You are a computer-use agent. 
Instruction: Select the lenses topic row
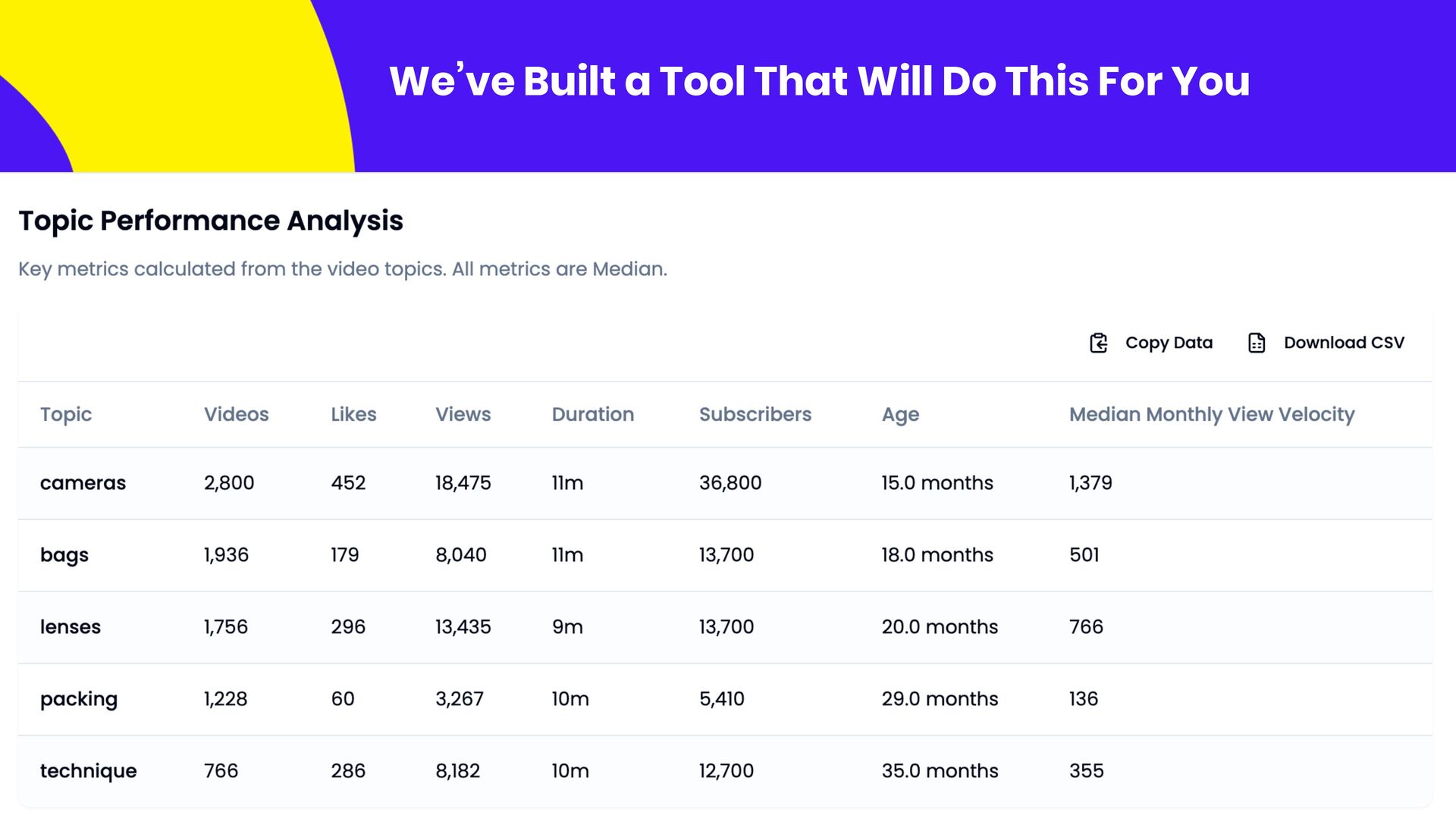(x=71, y=627)
